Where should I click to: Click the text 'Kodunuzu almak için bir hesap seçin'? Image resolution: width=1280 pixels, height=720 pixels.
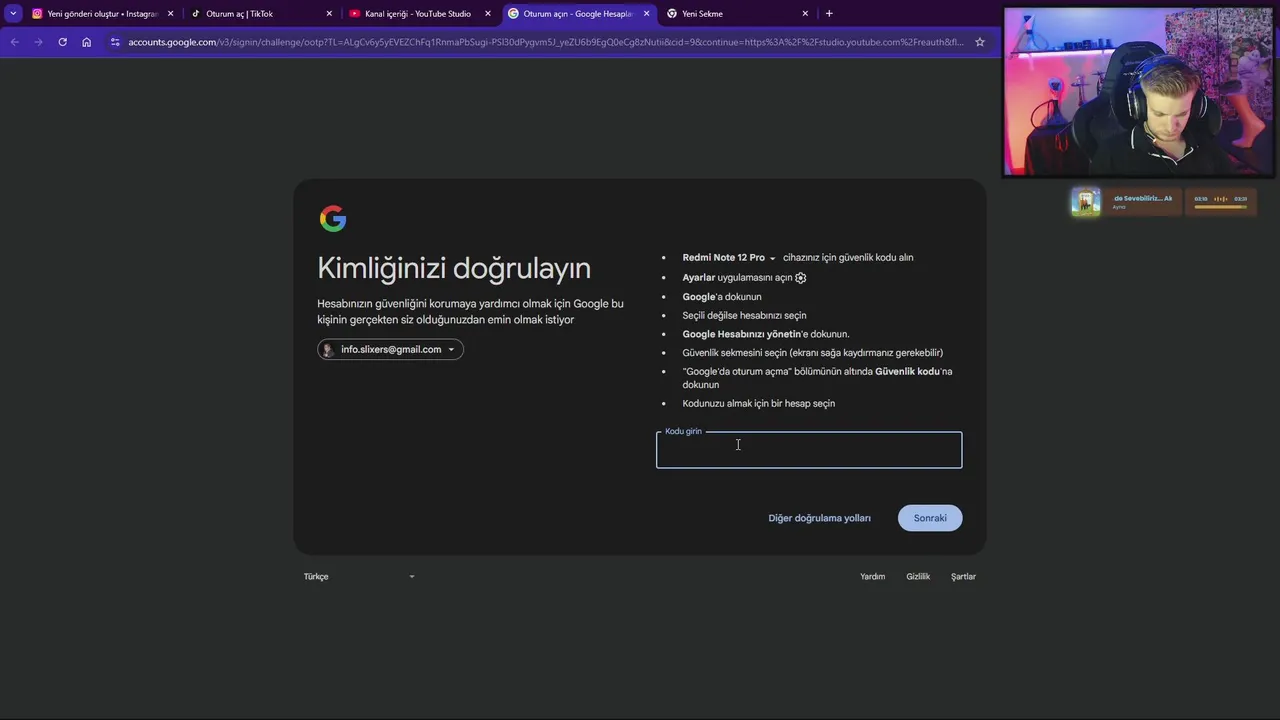point(759,404)
